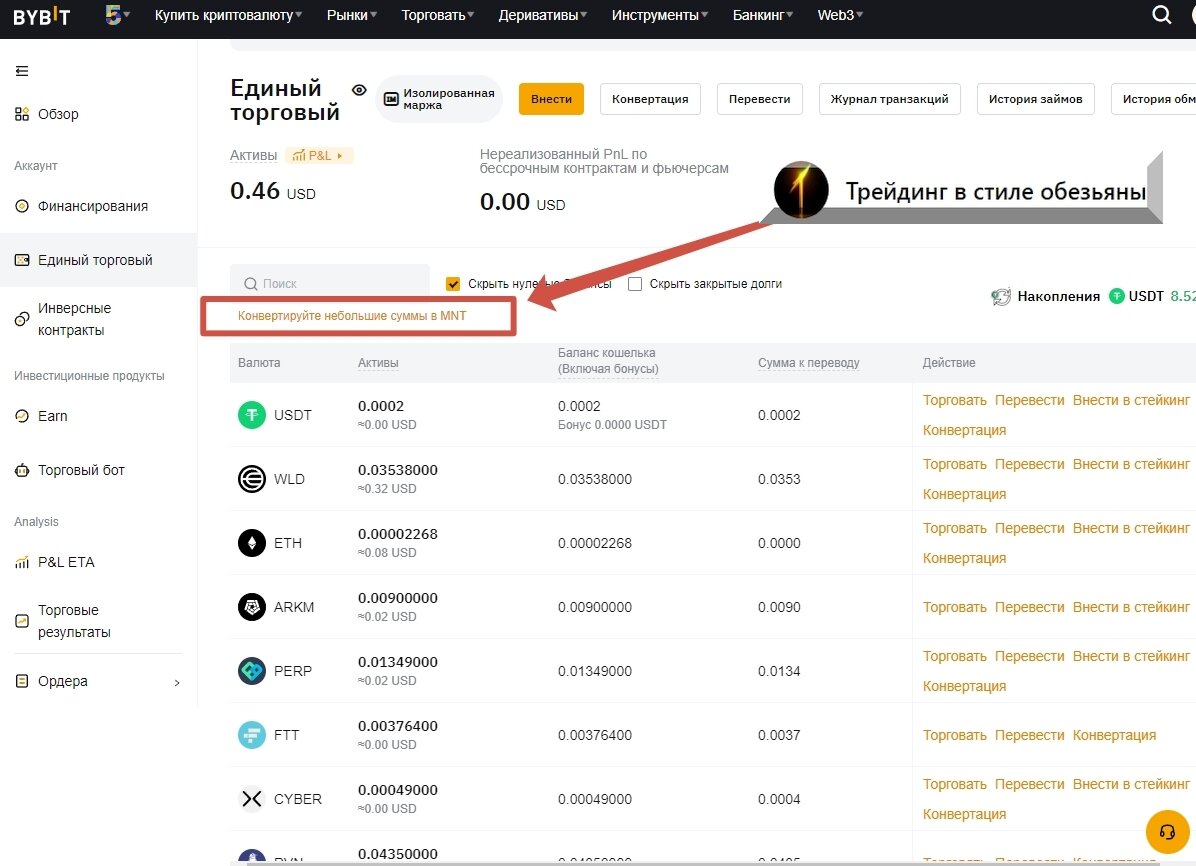Click the Единый торговый wallet icon

tap(22, 260)
